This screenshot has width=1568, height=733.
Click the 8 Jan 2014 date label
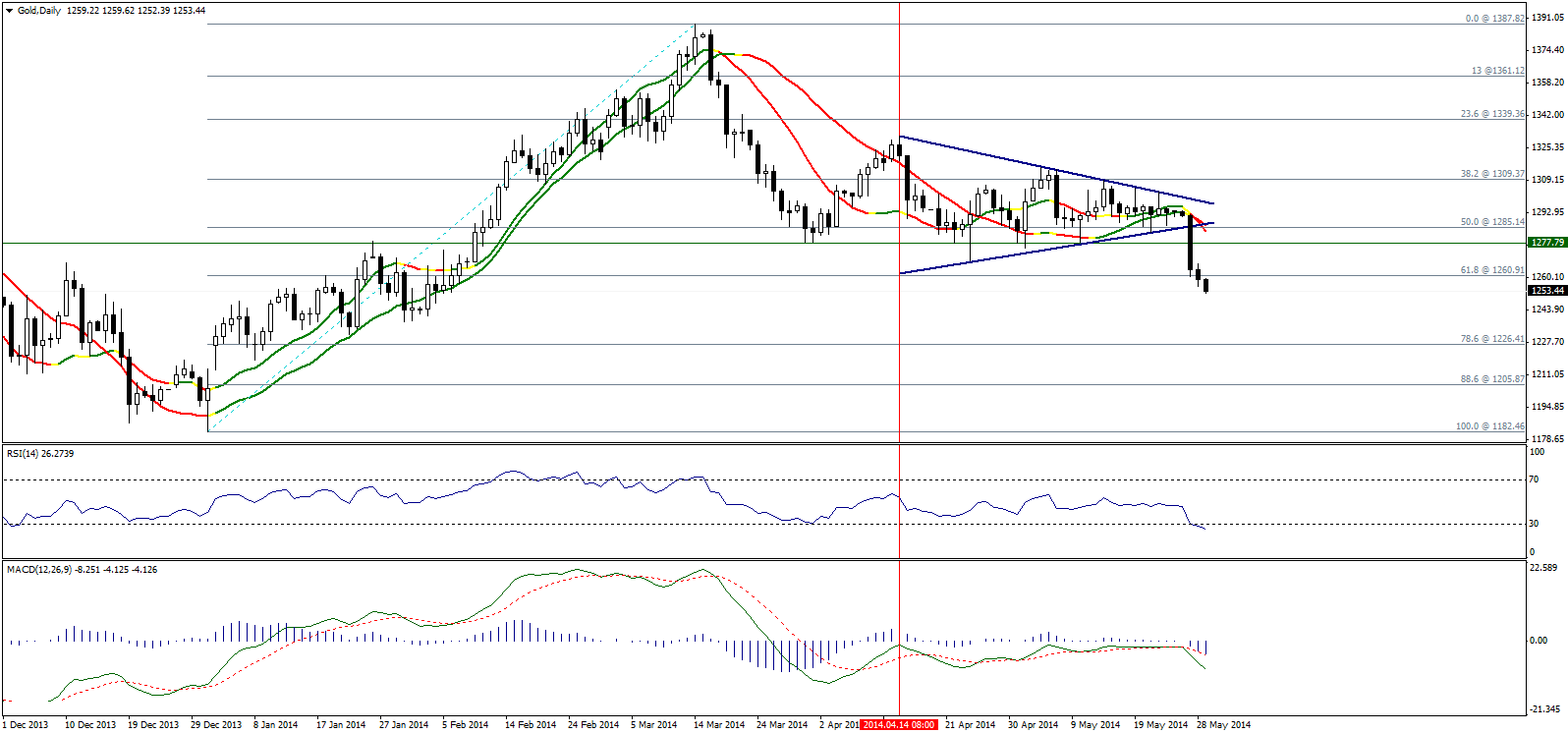pos(276,725)
